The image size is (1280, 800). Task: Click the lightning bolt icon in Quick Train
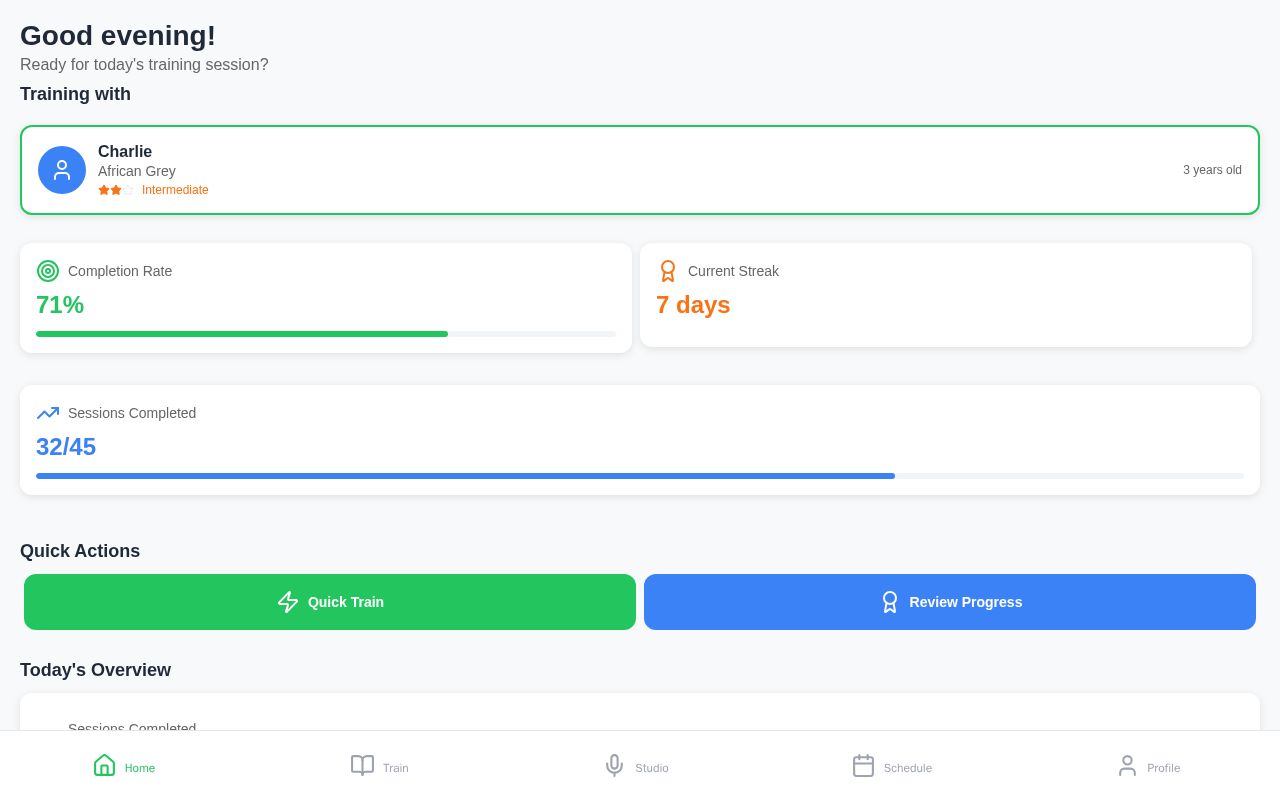point(288,602)
